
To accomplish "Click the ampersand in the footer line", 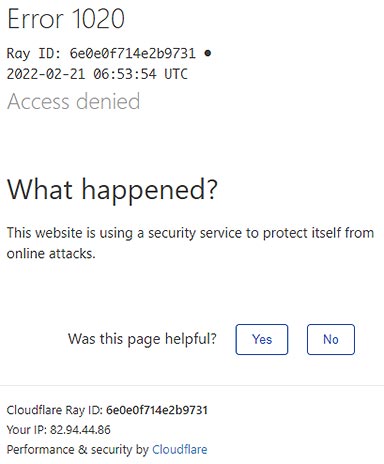I will pos(82,449).
